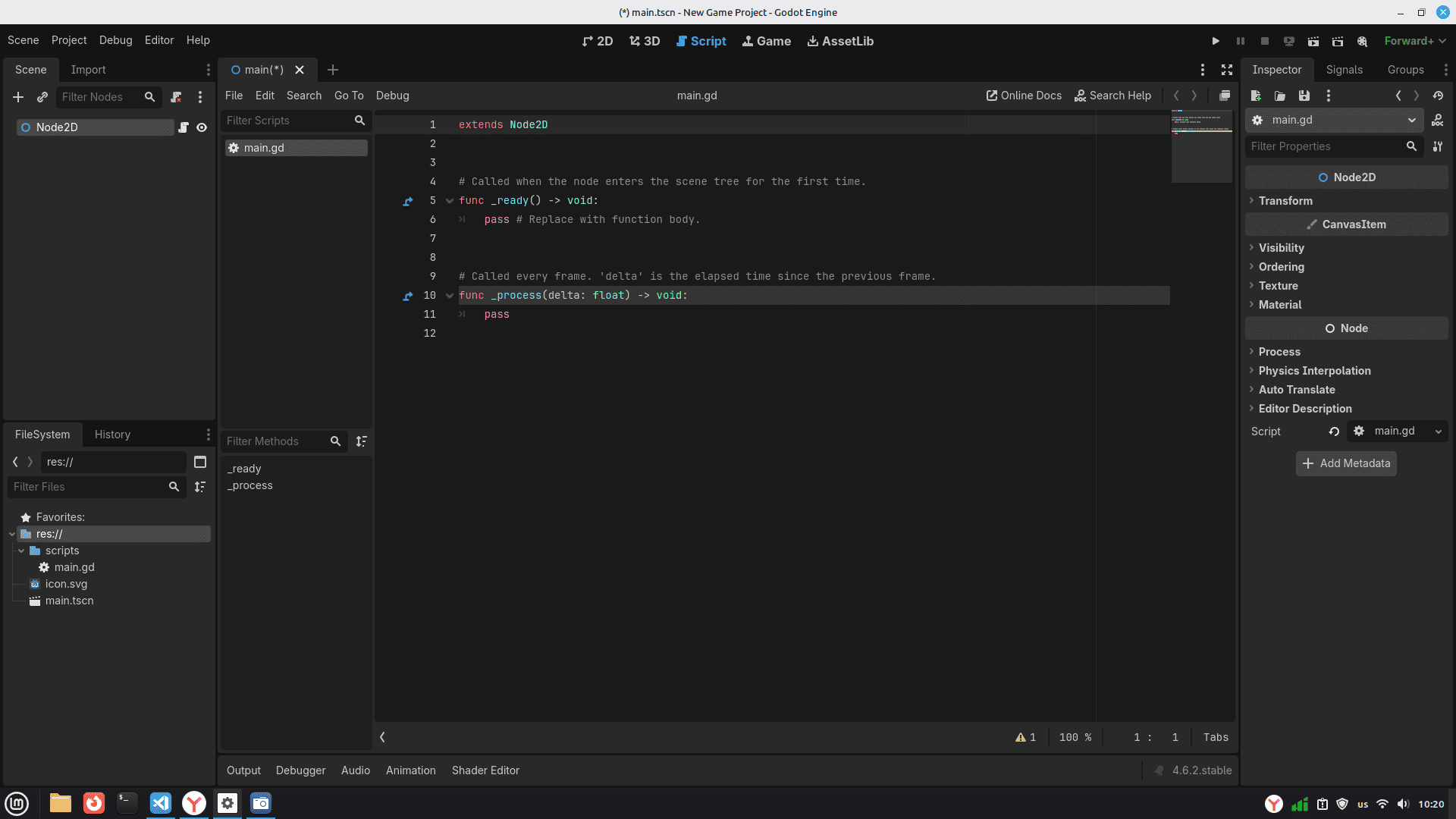1456x819 pixels.
Task: Open documentation for this object icon
Action: click(x=1438, y=120)
